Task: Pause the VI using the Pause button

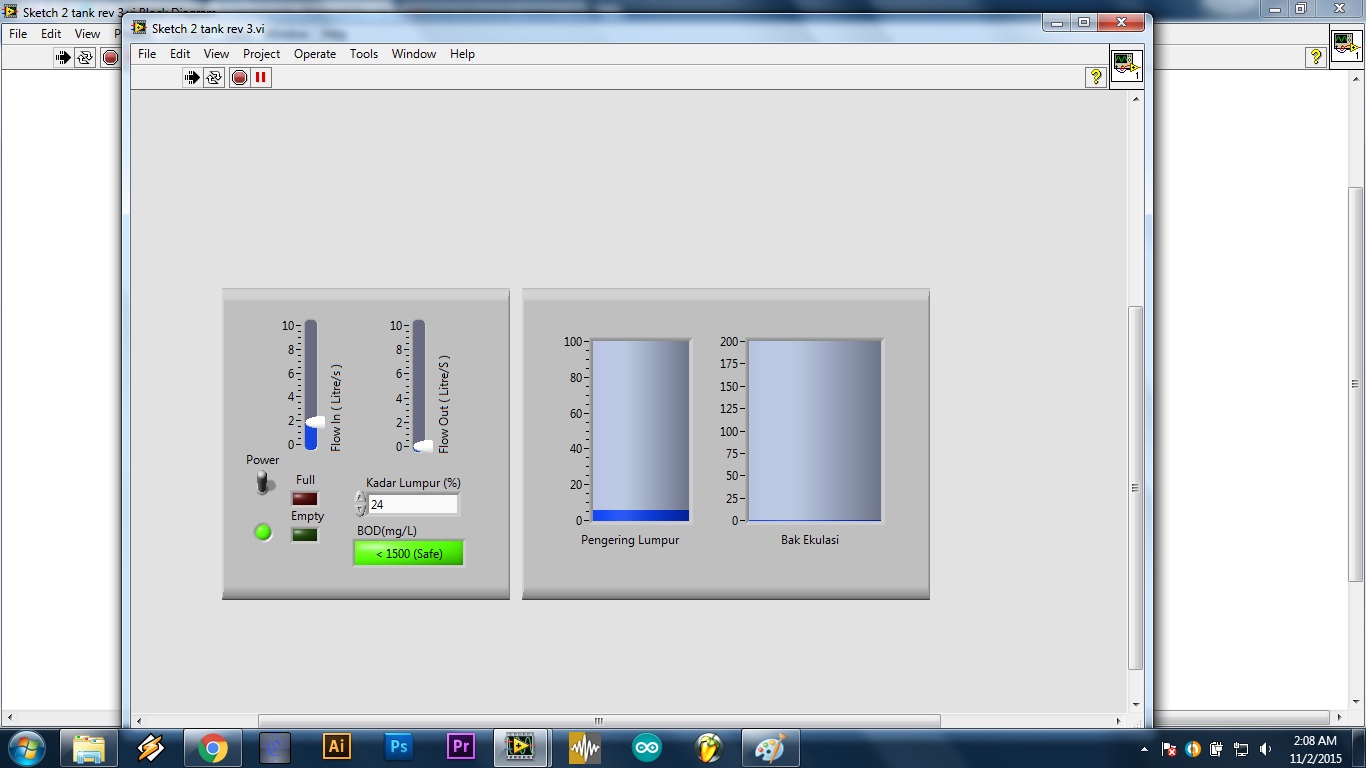Action: [261, 77]
